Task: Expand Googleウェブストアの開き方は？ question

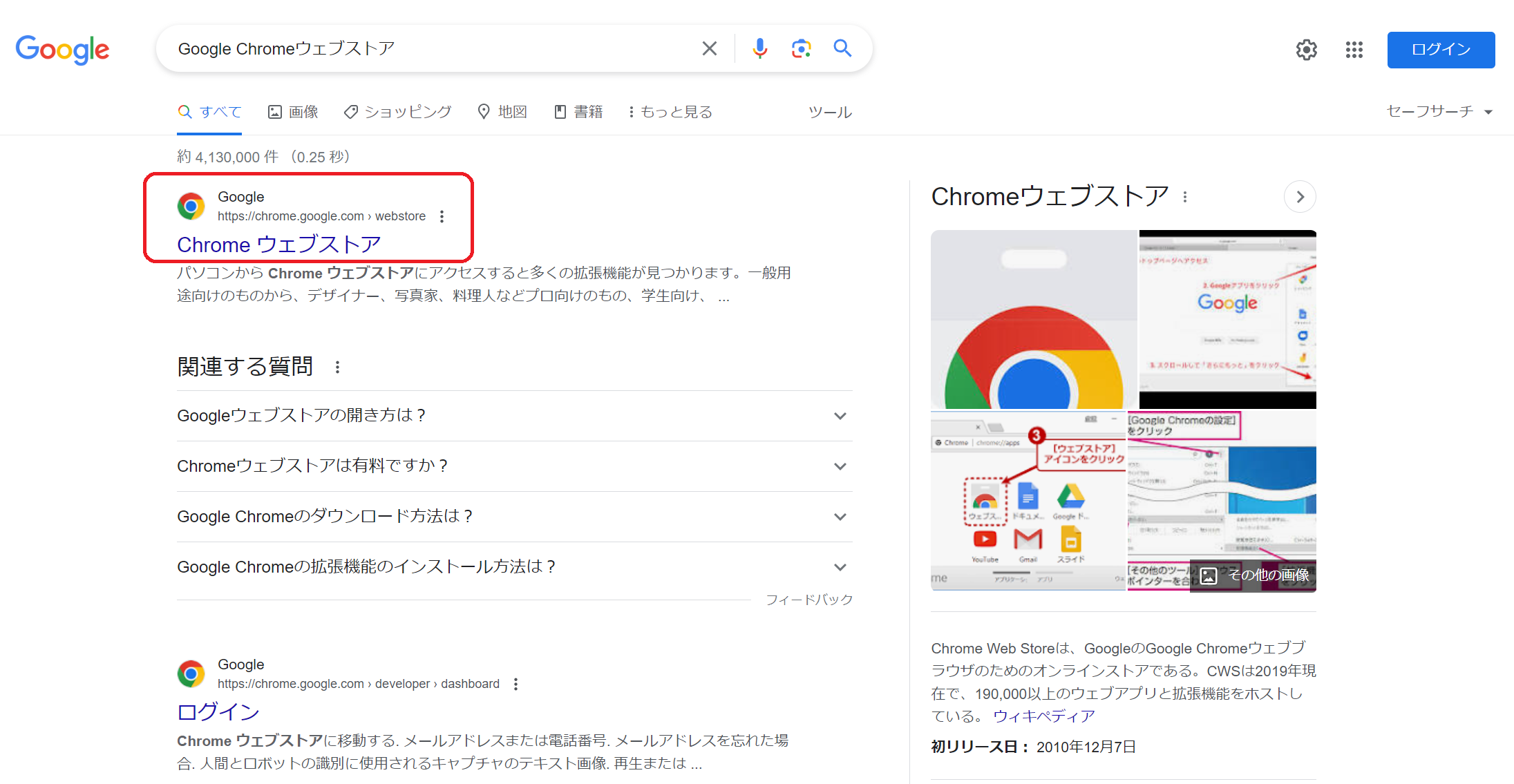Action: tap(514, 415)
